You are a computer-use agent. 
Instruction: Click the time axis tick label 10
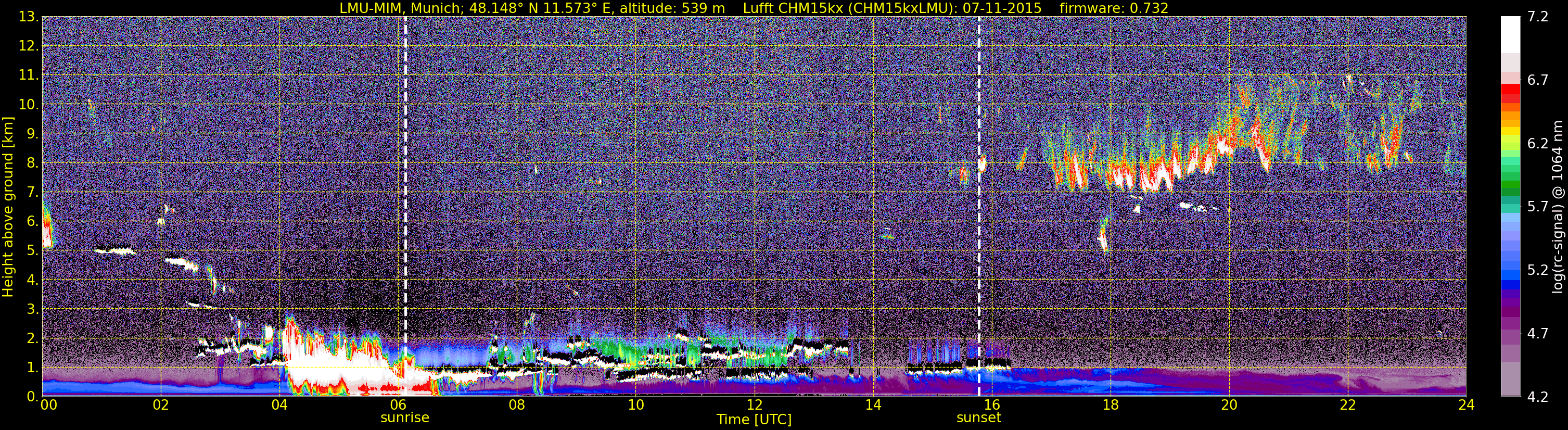point(635,405)
